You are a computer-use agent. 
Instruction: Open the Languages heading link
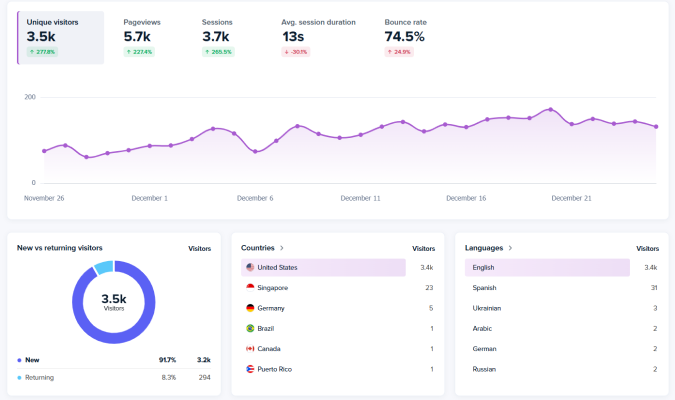484,247
